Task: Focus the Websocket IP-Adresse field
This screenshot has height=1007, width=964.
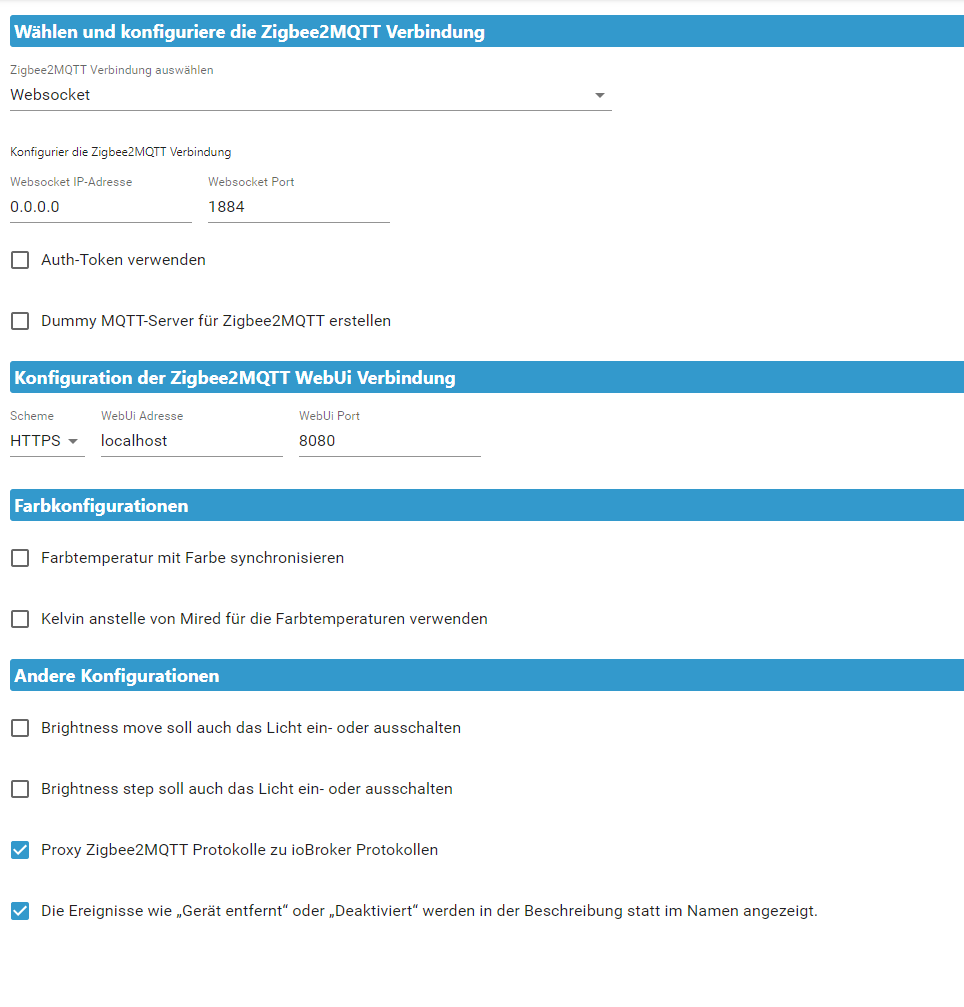Action: tap(100, 207)
